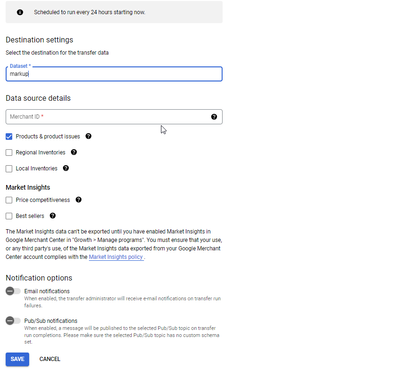The width and height of the screenshot is (400, 370).
Task: Open Regional Inventories help icon
Action: [x=74, y=152]
